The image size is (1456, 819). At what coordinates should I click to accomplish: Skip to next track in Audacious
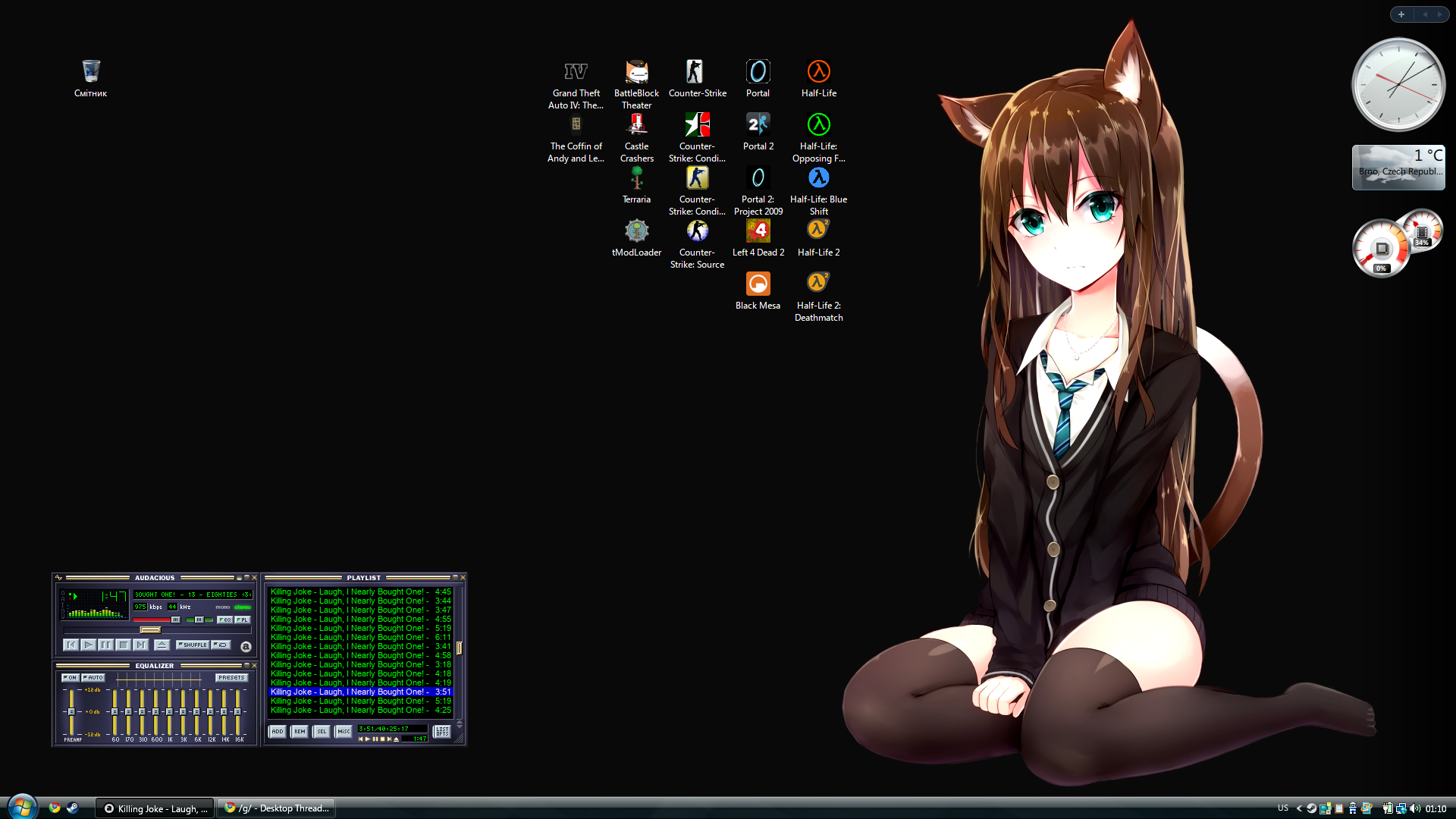click(141, 645)
